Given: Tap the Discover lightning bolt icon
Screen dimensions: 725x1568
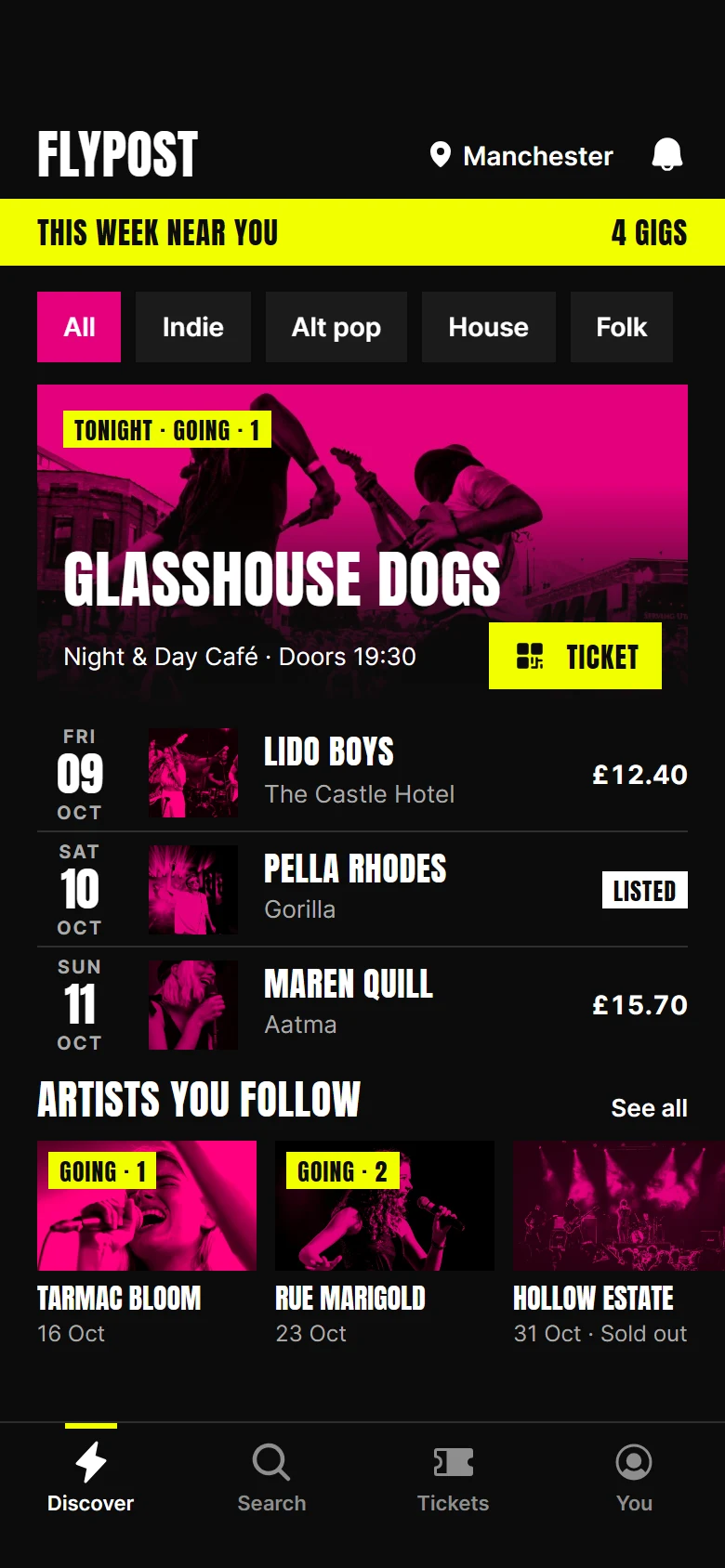Looking at the screenshot, I should click(x=90, y=1462).
